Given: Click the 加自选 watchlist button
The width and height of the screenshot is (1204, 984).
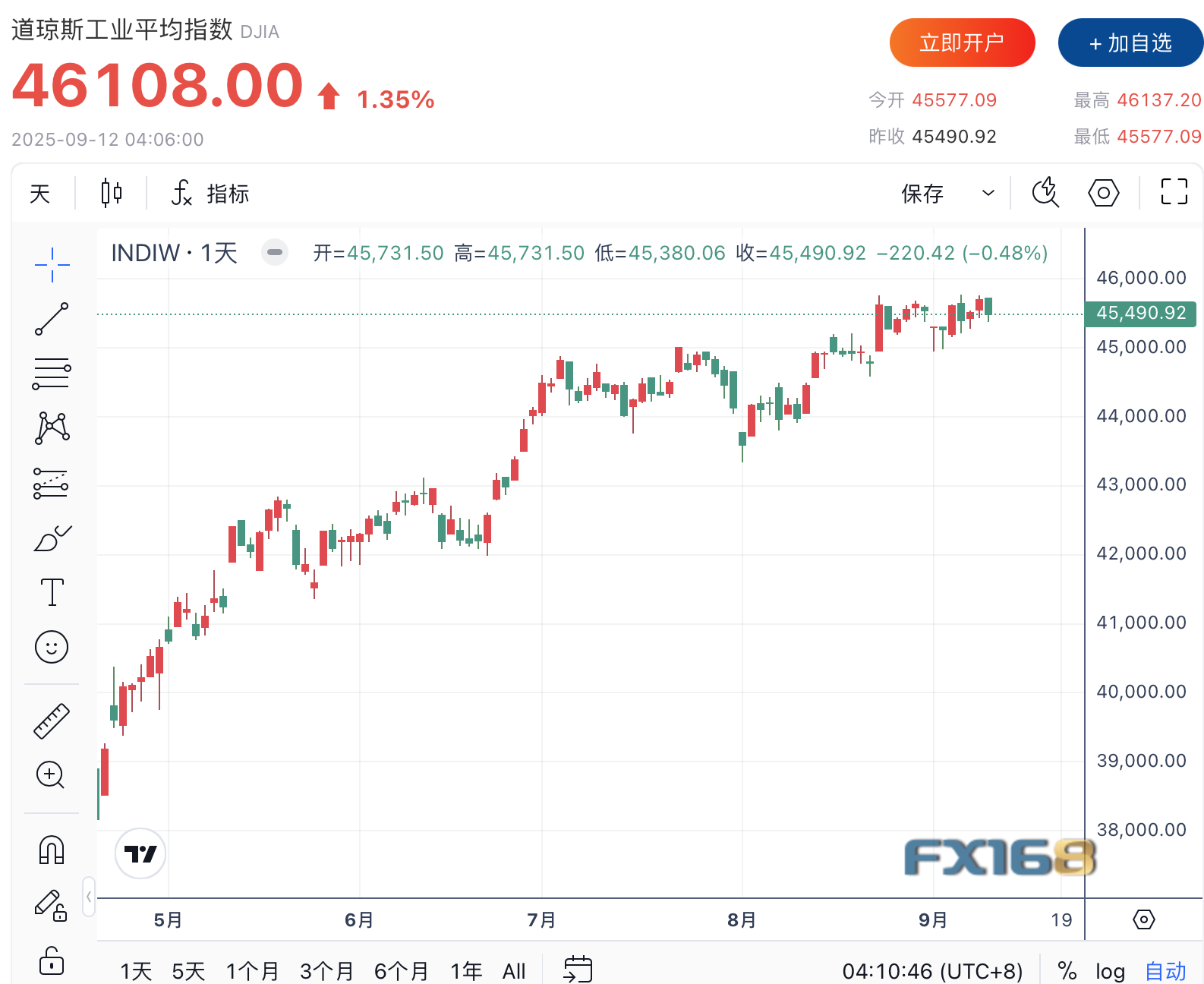Looking at the screenshot, I should pos(1130,43).
